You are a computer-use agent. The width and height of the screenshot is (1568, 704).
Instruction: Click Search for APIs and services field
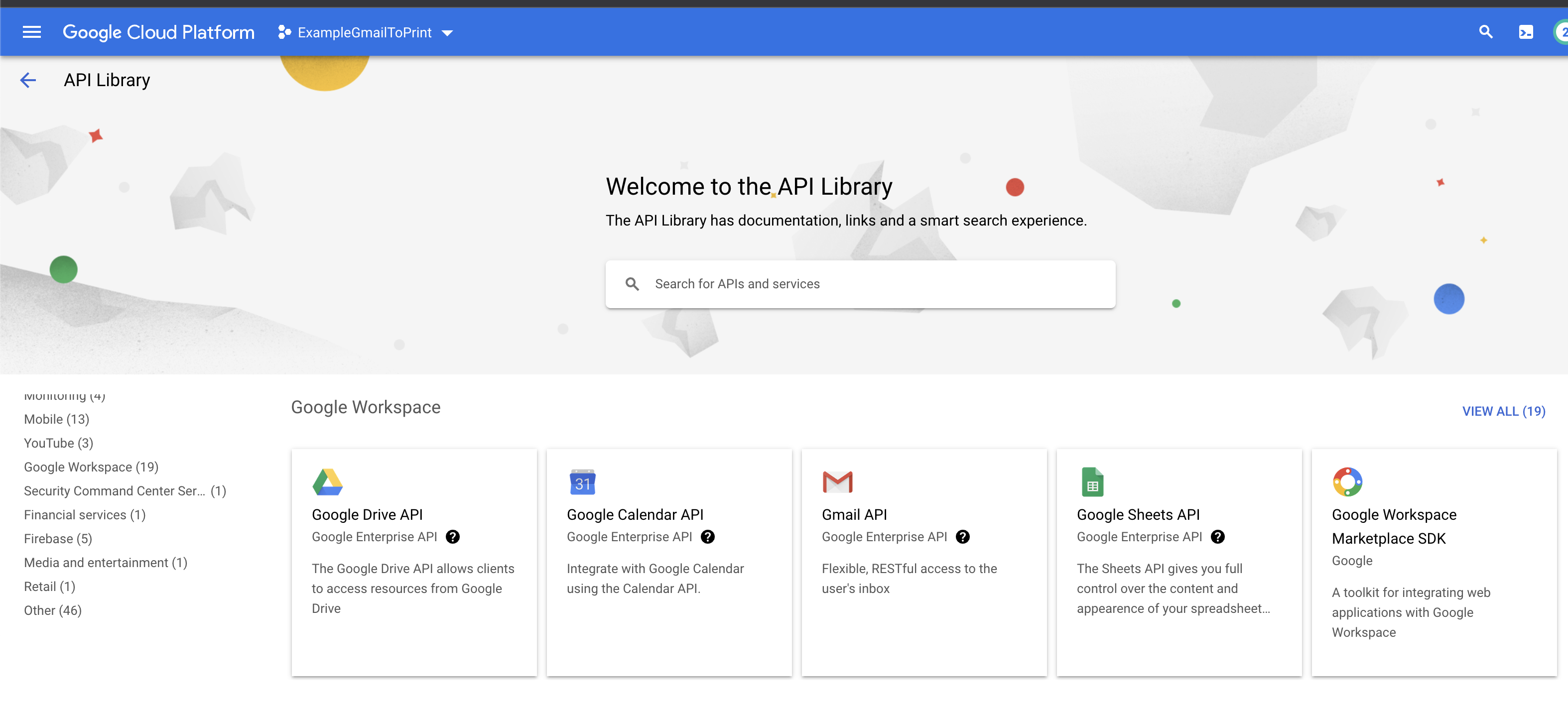pyautogui.click(x=860, y=284)
